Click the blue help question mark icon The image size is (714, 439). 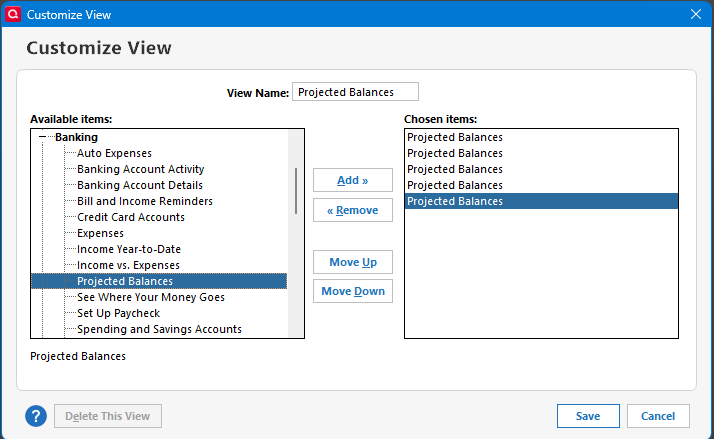[37, 416]
